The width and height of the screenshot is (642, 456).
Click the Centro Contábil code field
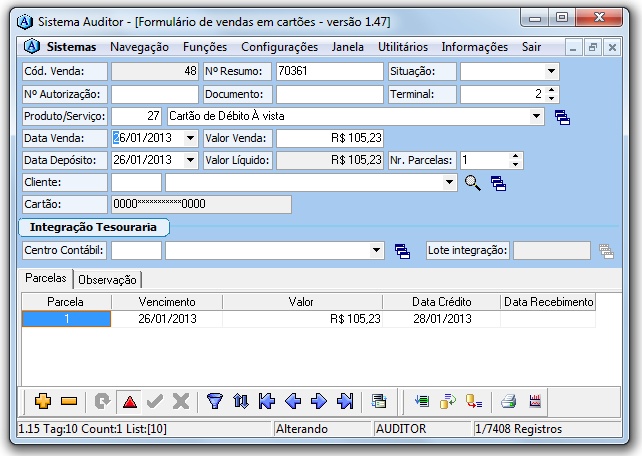click(x=136, y=250)
